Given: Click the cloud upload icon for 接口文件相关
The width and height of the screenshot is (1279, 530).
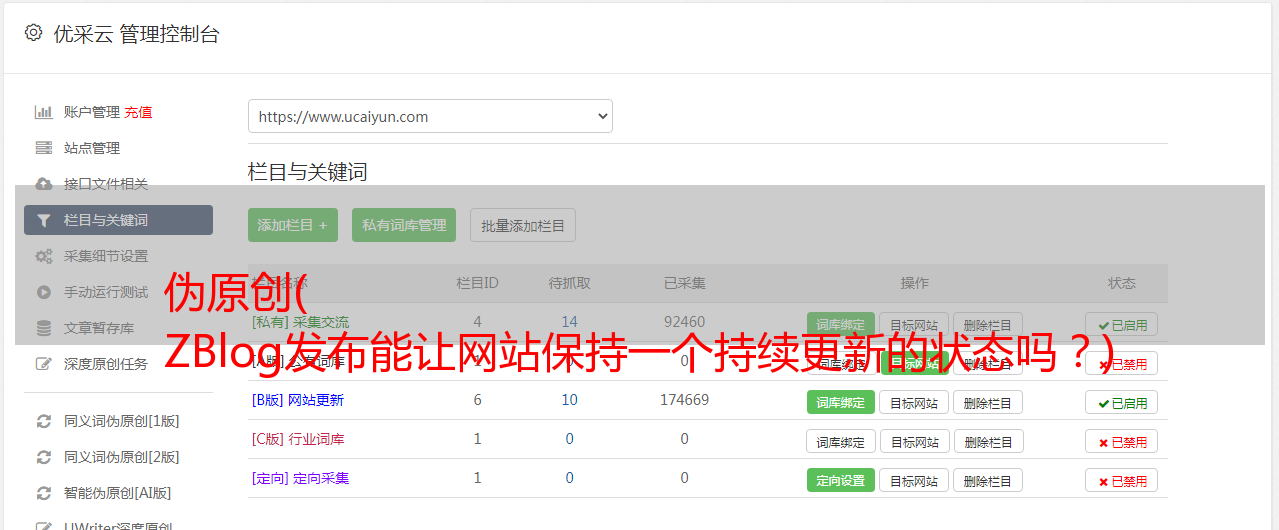Looking at the screenshot, I should point(43,184).
